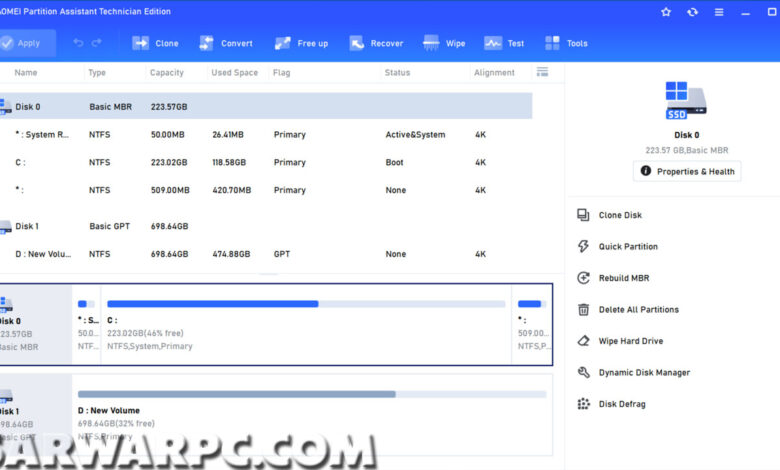This screenshot has width=780, height=470.
Task: Select the D: New Volume row
Action: (x=266, y=254)
